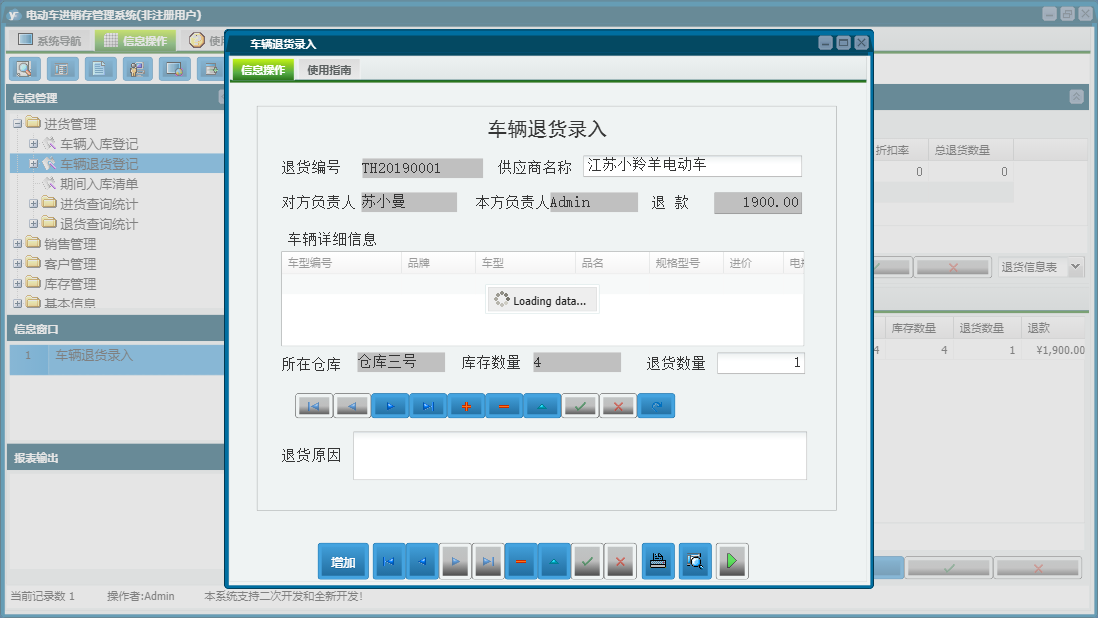Click the 退货数量 input field
The image size is (1098, 618).
coord(760,363)
